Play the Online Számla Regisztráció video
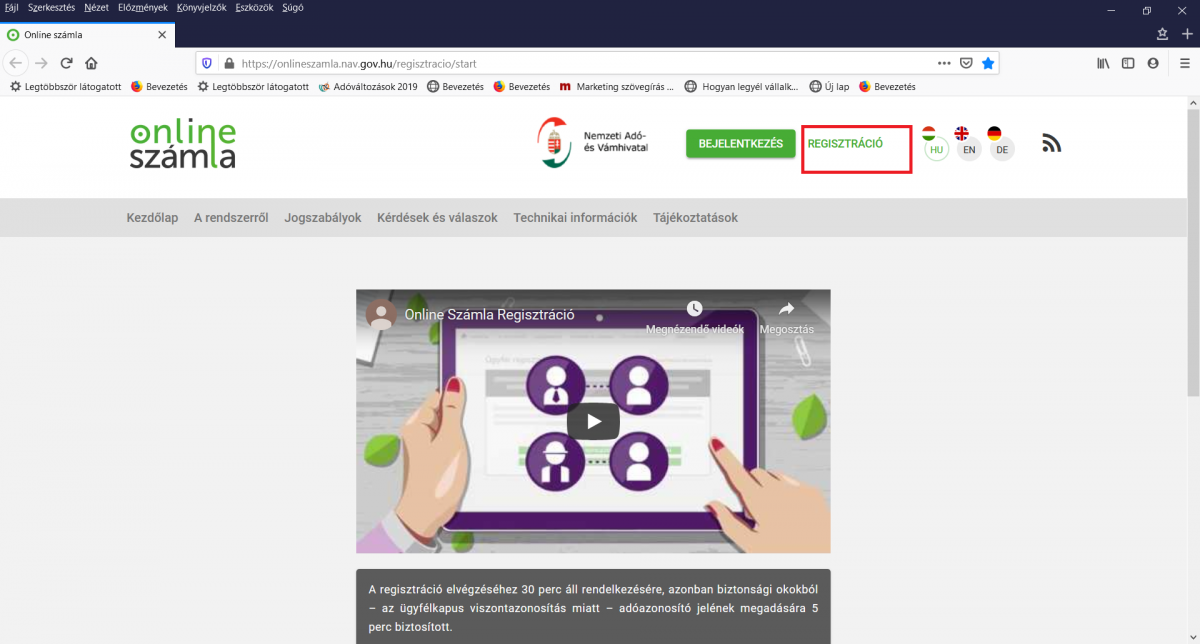Image resolution: width=1200 pixels, height=644 pixels. (593, 421)
